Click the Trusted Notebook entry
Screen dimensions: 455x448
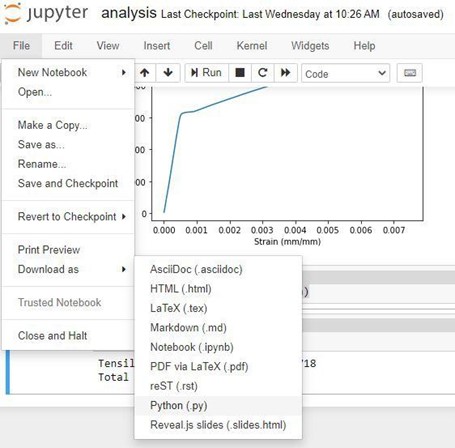tap(68, 302)
